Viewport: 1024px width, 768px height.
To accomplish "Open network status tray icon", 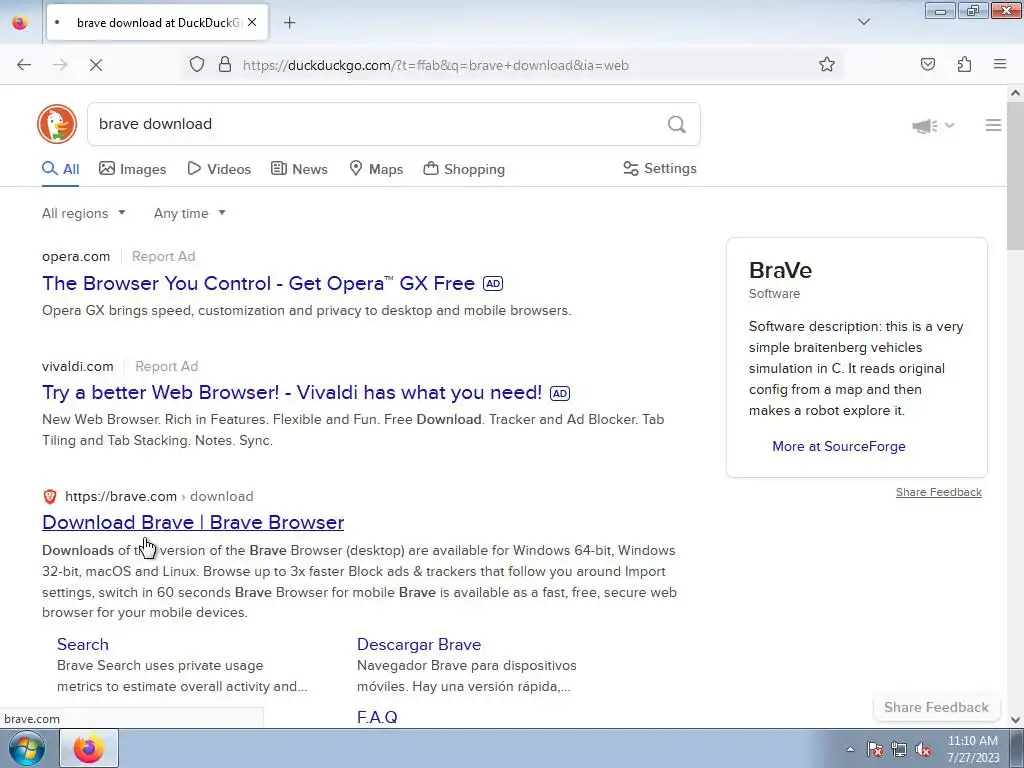I will 899,749.
